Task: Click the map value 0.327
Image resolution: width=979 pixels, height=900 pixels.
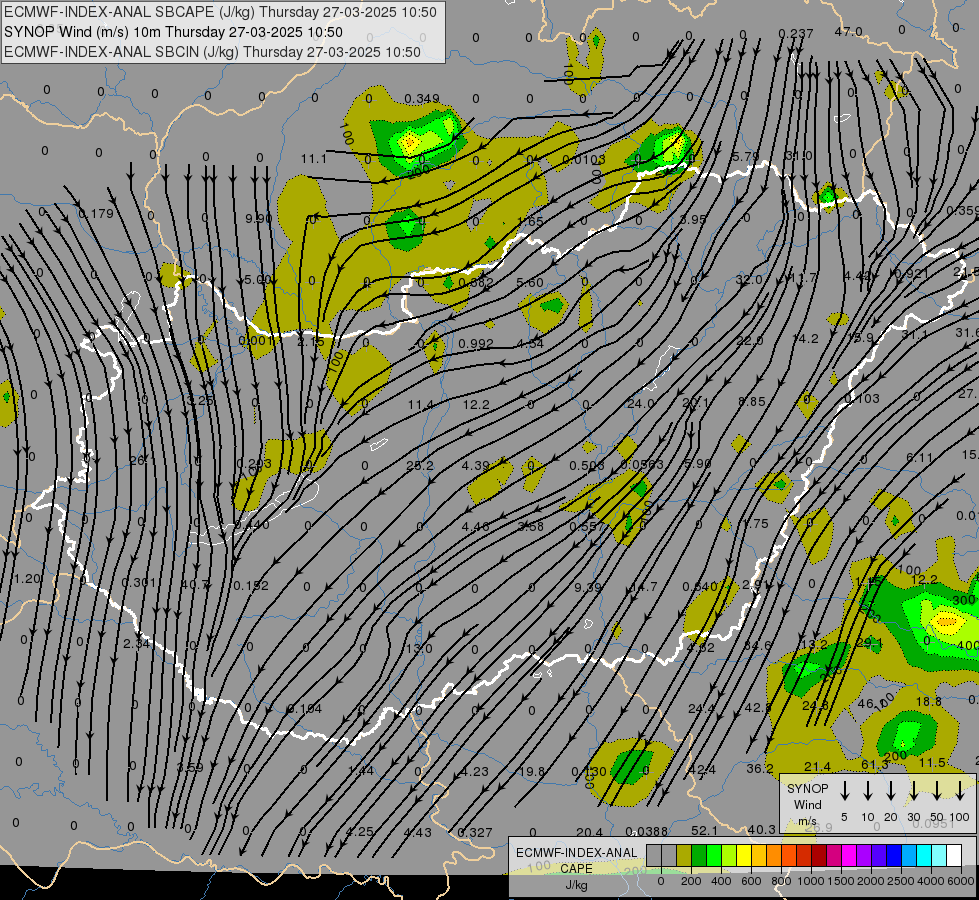Action: tap(475, 832)
